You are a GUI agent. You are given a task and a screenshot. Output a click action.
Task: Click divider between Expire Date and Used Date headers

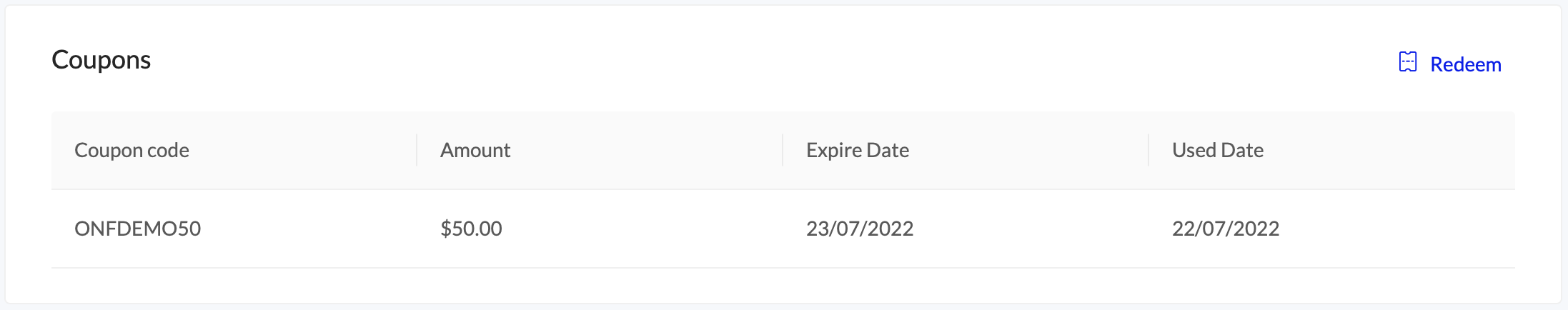(1148, 150)
